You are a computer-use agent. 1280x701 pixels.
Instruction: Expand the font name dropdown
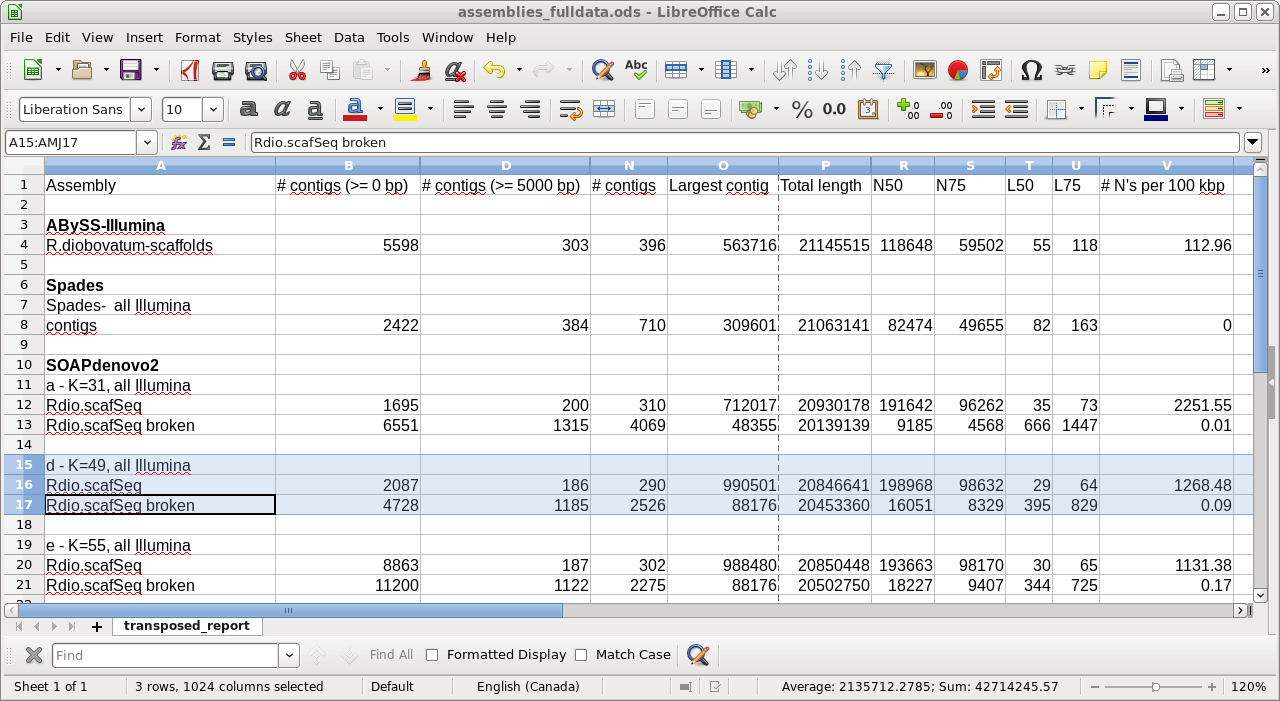point(141,109)
